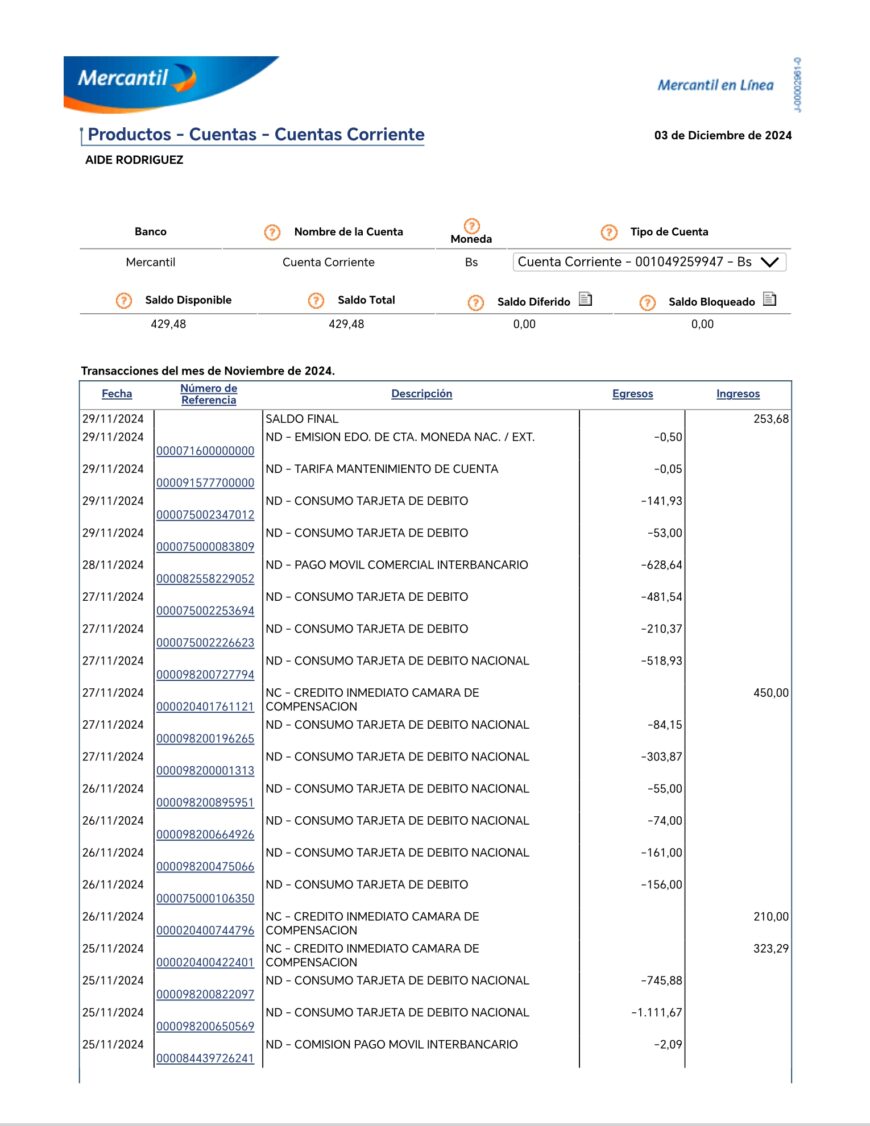Select account holder name AIDE RODRIGUEZ
Image resolution: width=870 pixels, height=1126 pixels.
pos(134,160)
